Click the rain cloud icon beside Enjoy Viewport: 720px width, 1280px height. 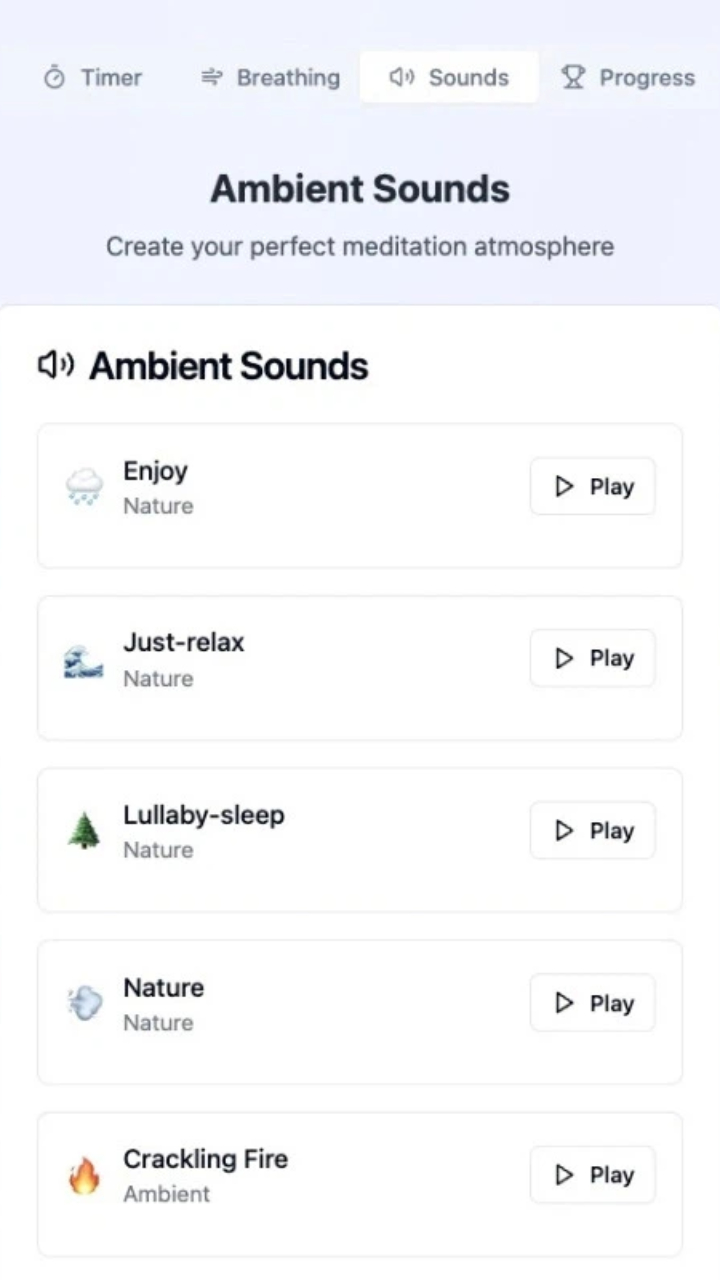point(84,488)
